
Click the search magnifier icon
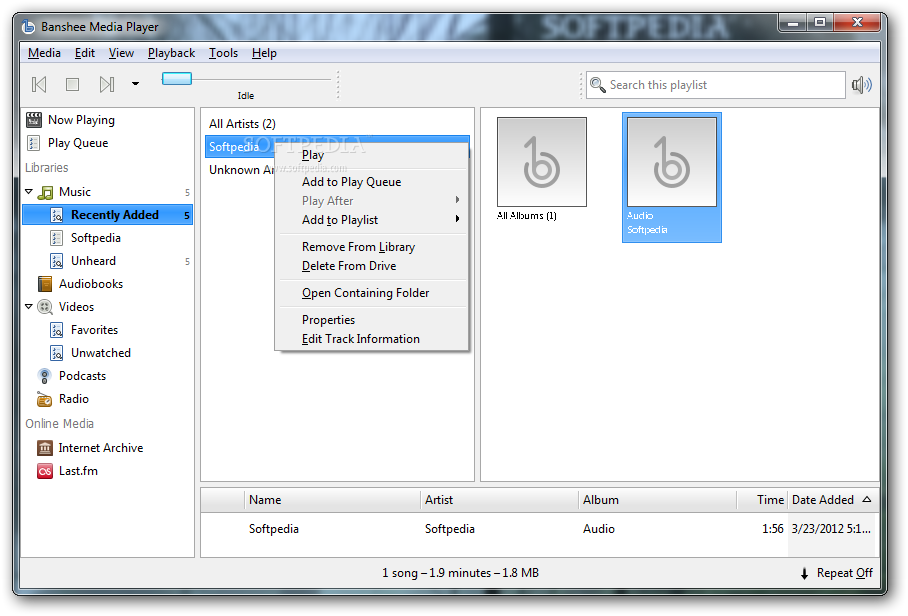click(x=597, y=85)
